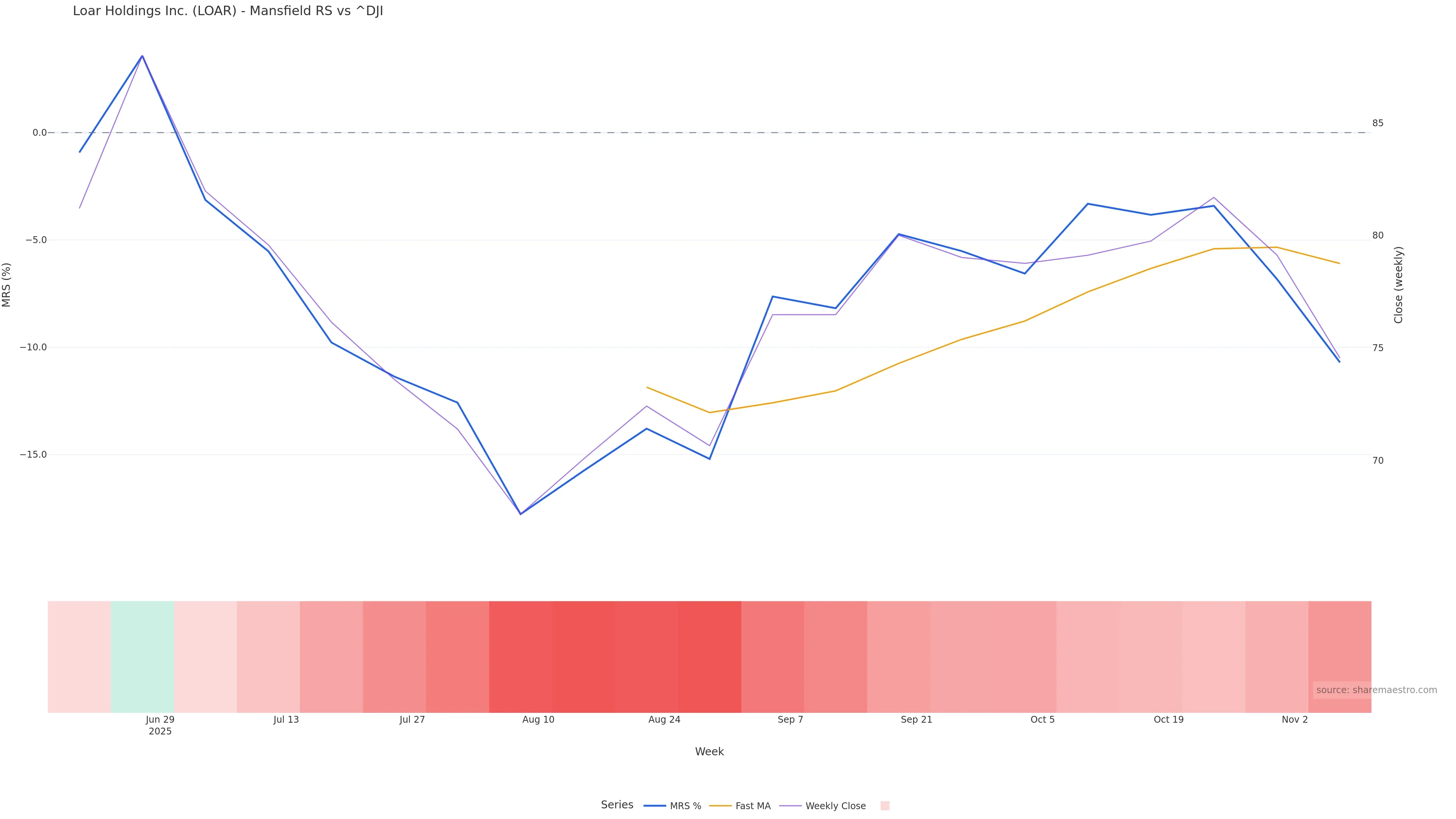Select the Sep 7 week axis label

point(790,720)
